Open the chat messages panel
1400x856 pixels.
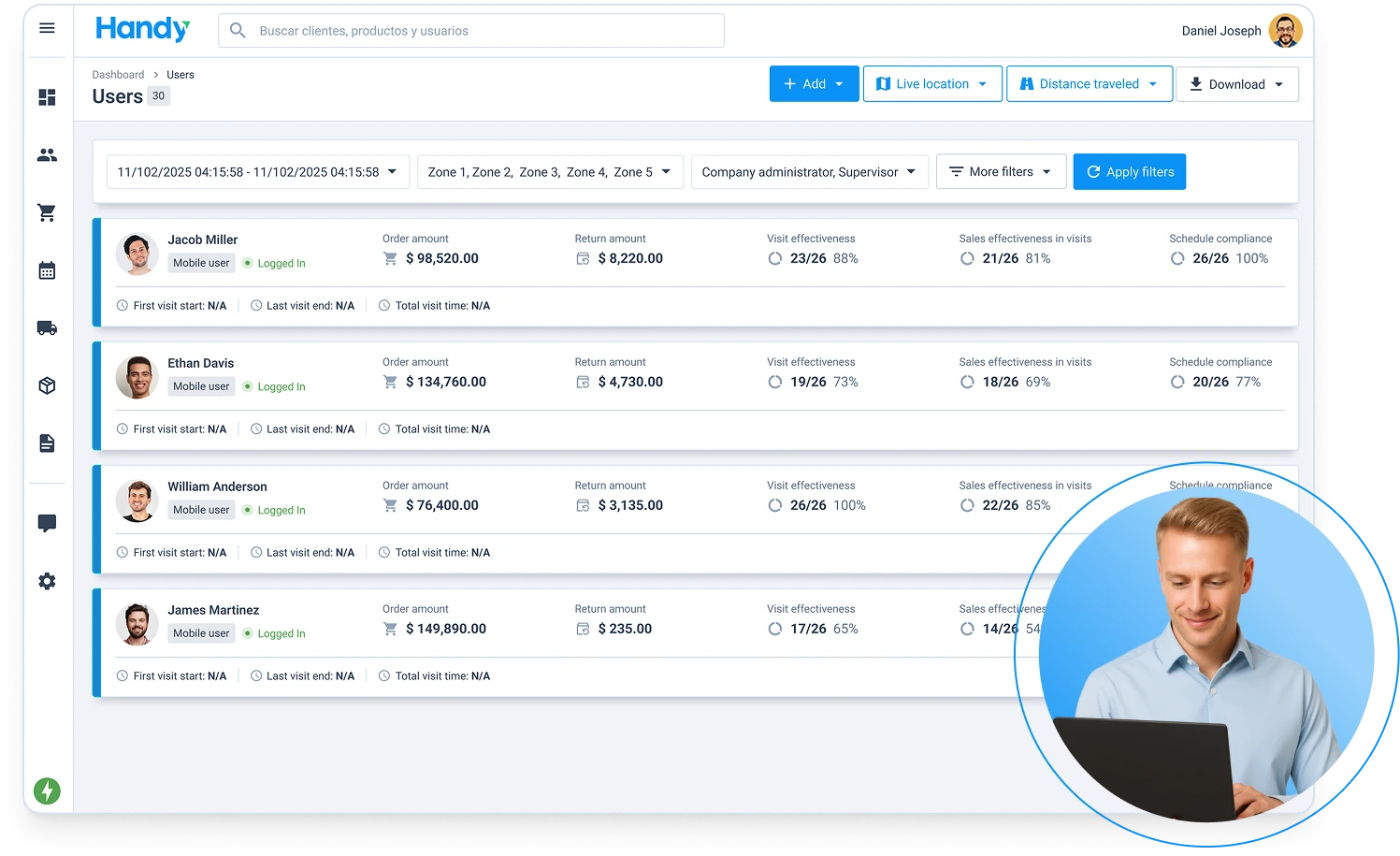click(47, 523)
